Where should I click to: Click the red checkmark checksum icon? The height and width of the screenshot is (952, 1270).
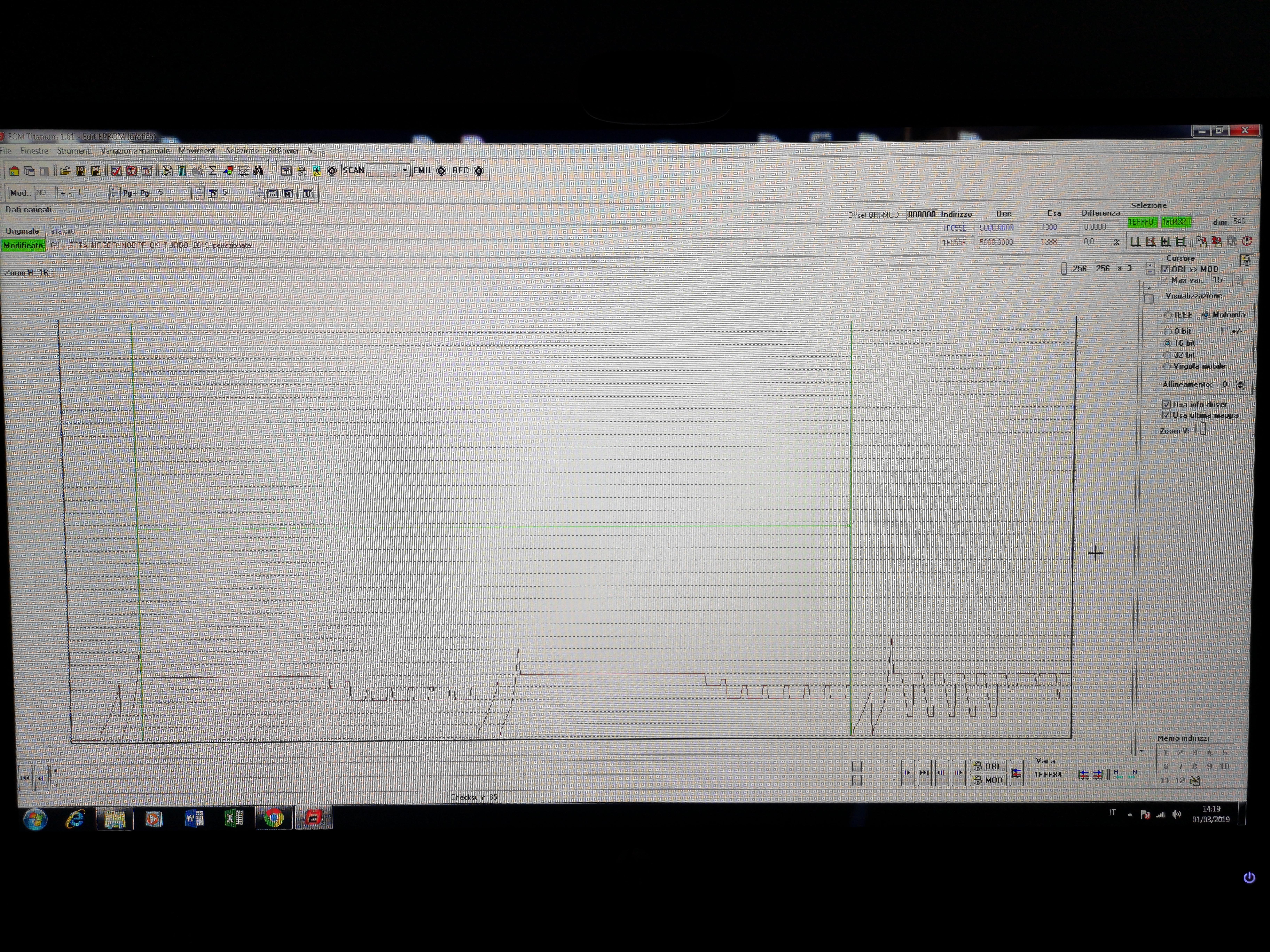(116, 171)
